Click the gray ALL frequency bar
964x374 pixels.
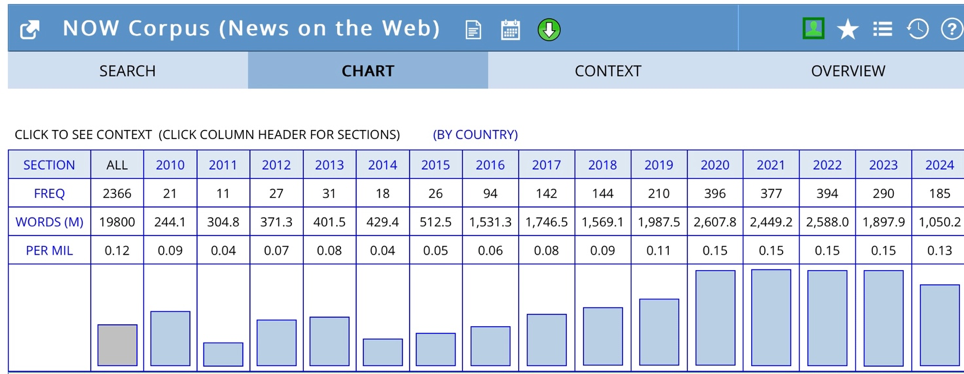coord(117,345)
